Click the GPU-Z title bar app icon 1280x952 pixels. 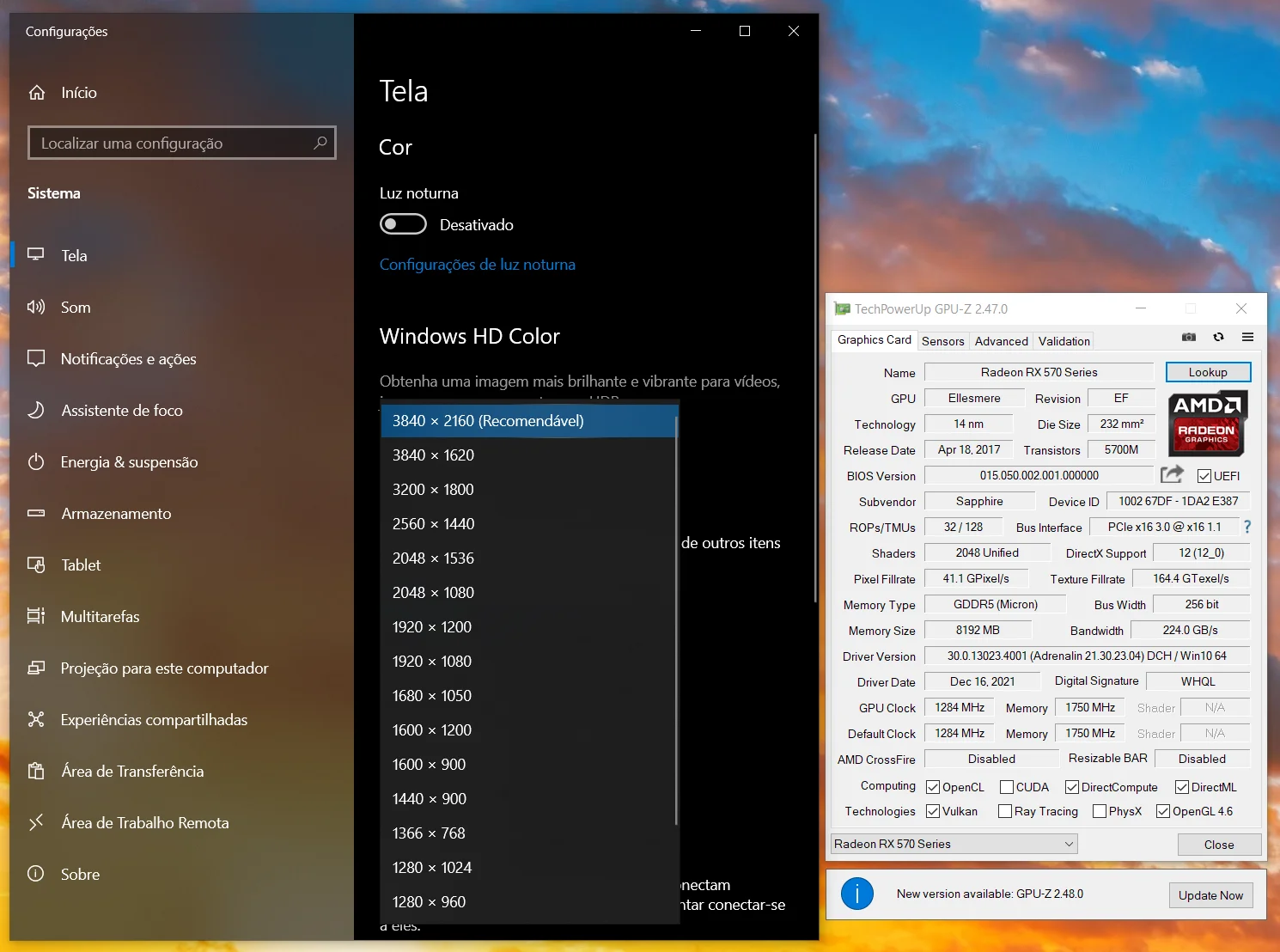click(842, 308)
